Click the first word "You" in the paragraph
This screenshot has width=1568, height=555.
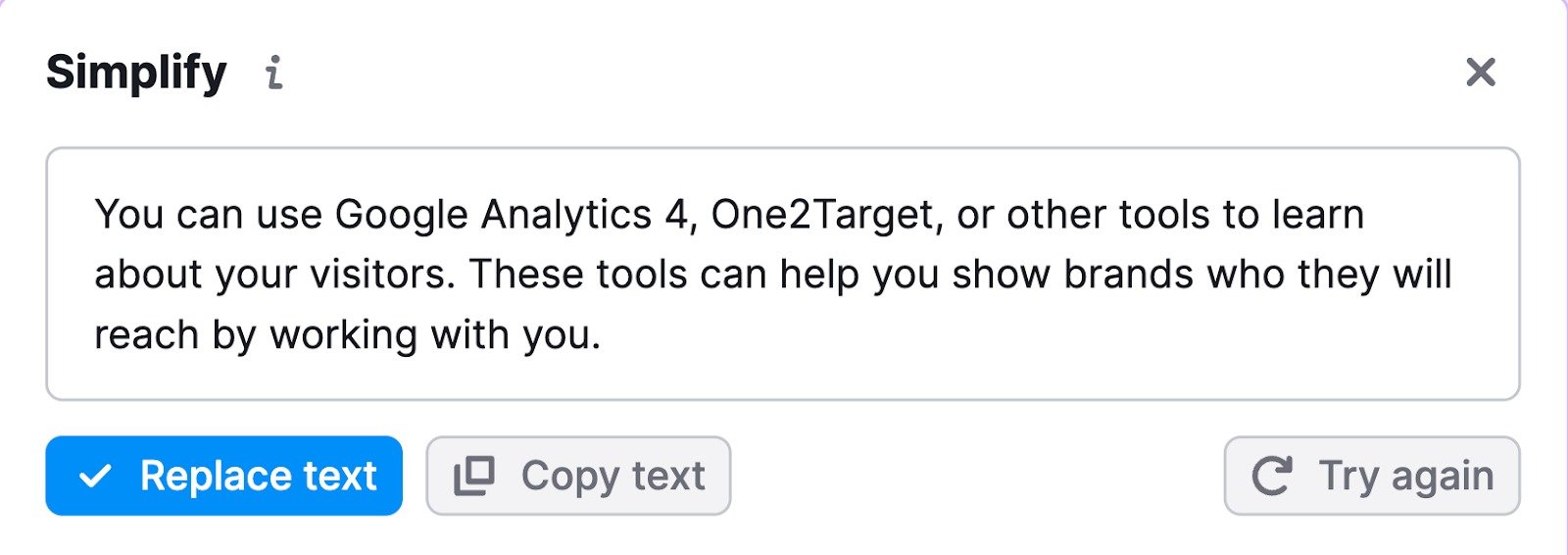[x=129, y=215]
